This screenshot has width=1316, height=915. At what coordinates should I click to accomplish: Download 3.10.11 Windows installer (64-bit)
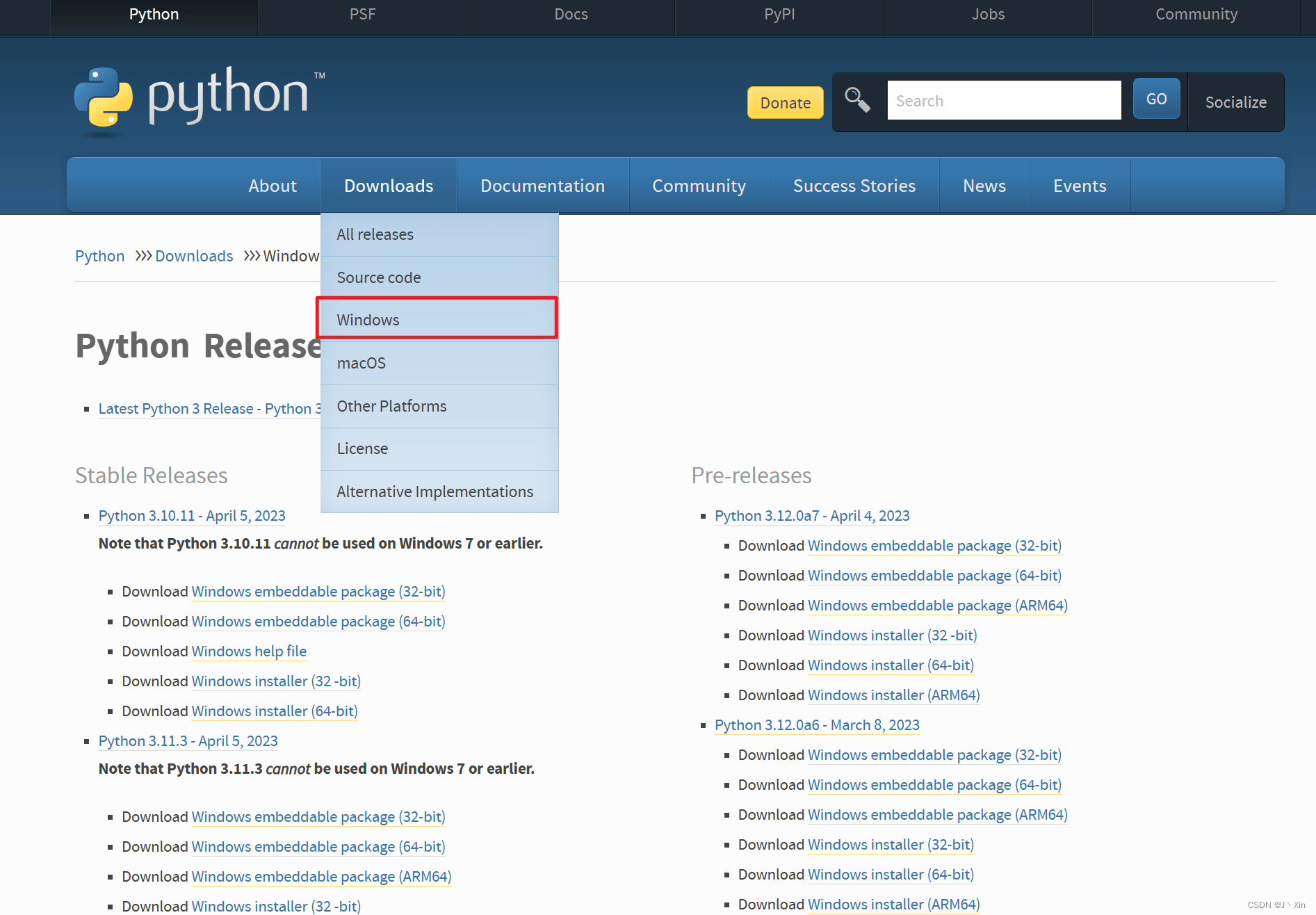(x=275, y=711)
